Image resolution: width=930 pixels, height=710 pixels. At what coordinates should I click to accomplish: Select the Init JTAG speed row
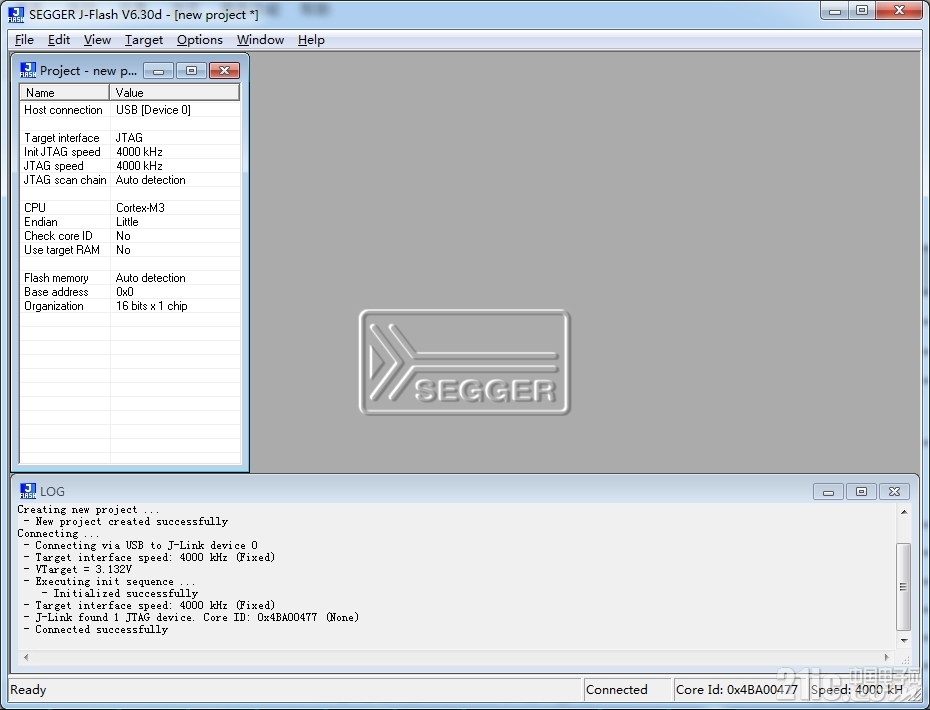[130, 152]
